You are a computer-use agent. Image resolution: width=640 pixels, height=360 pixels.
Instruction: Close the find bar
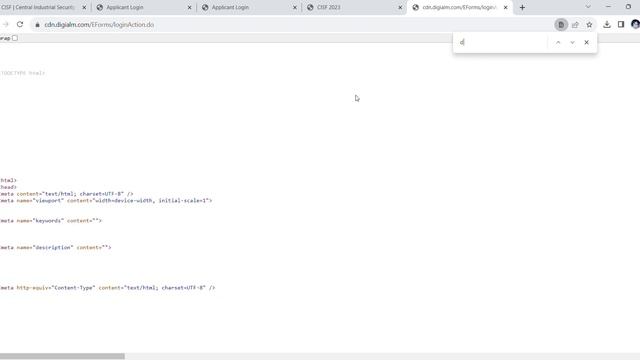click(x=587, y=42)
